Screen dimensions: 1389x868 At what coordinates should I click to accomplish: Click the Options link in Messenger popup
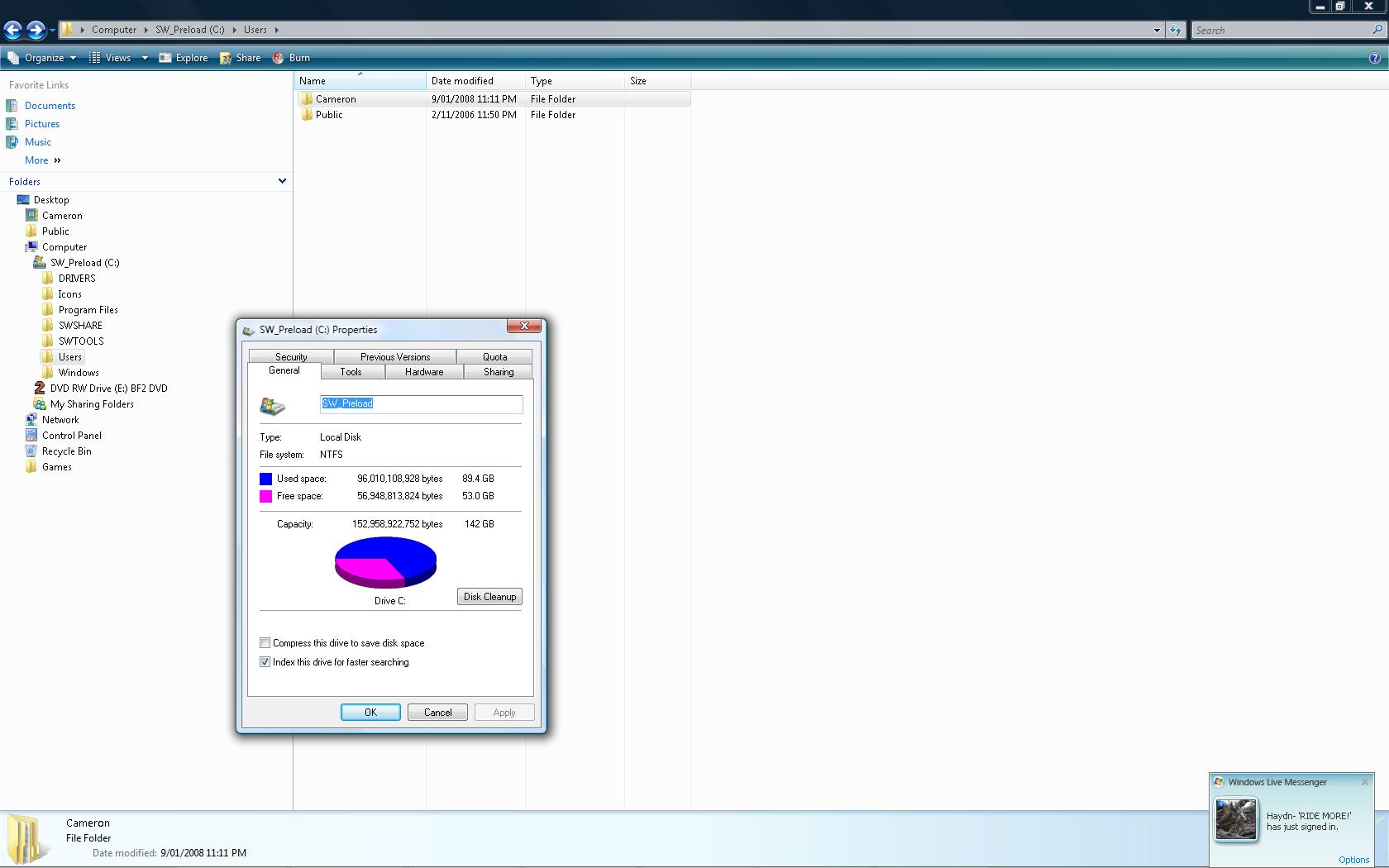(x=1353, y=860)
